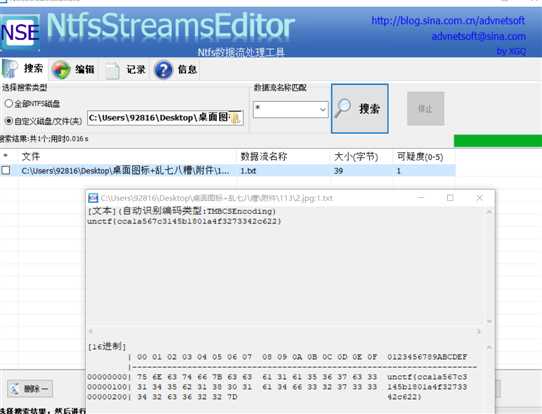
Task: Click the greyed 停止 stop button
Action: click(425, 109)
